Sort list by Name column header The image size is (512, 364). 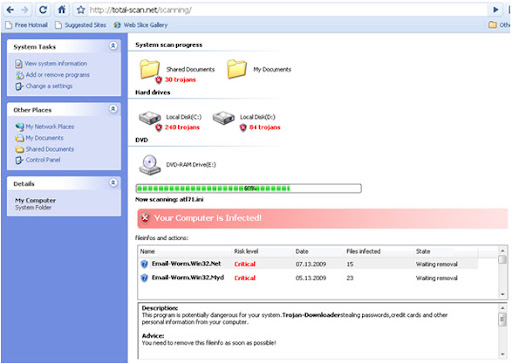tap(148, 251)
